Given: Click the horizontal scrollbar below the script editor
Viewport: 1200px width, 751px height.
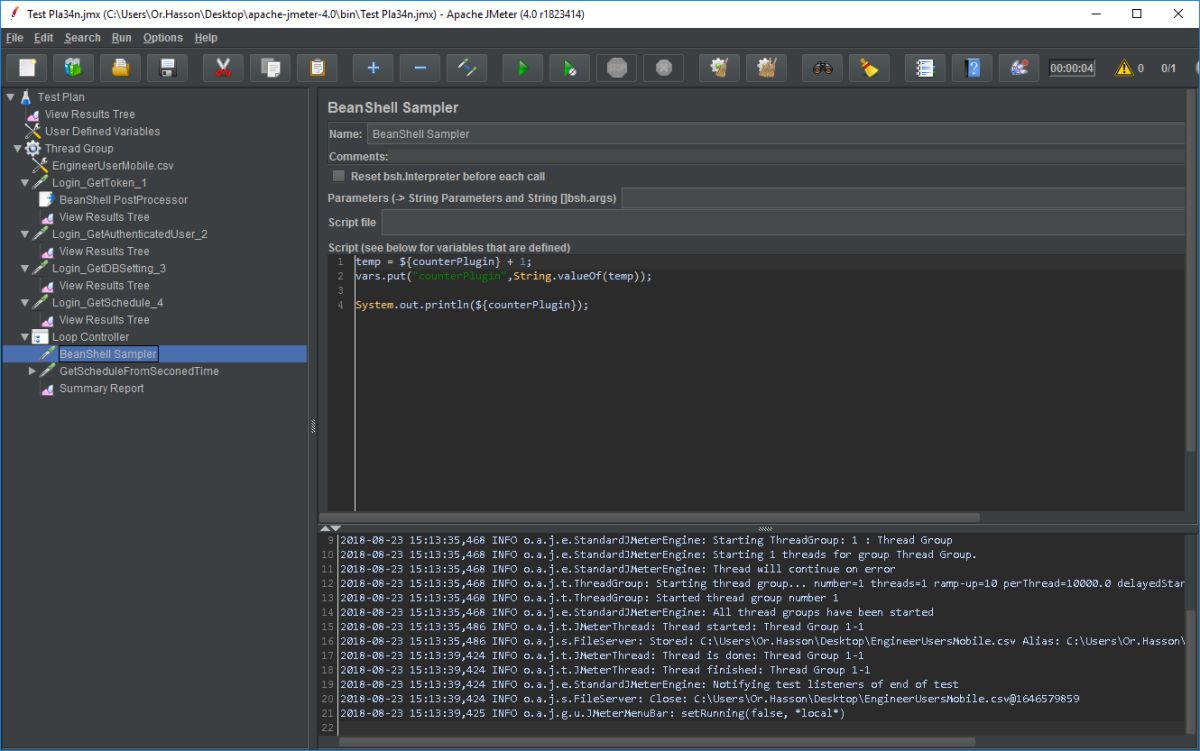Looking at the screenshot, I should pyautogui.click(x=650, y=517).
